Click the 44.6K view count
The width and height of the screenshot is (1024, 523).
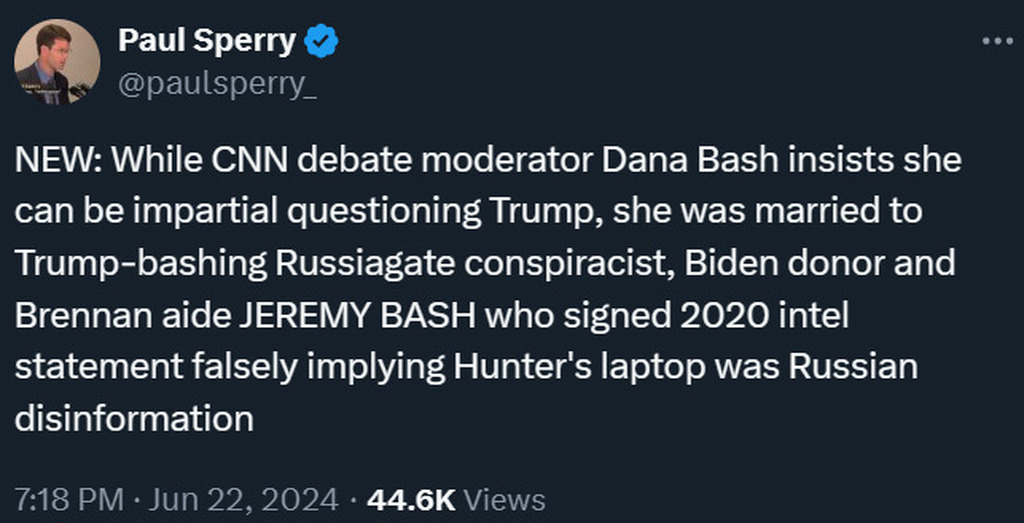[x=412, y=499]
